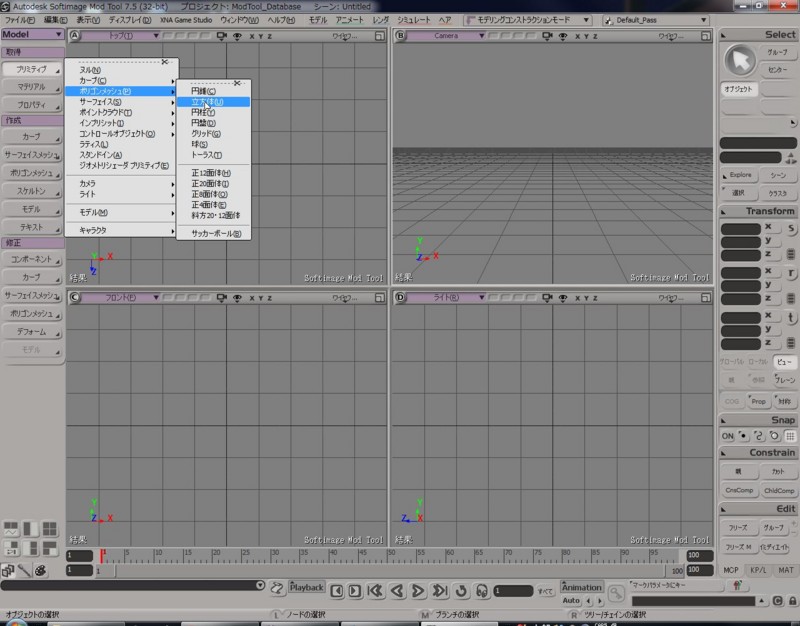Maximize viewport C using its corner icon
The width and height of the screenshot is (800, 626).
point(380,297)
